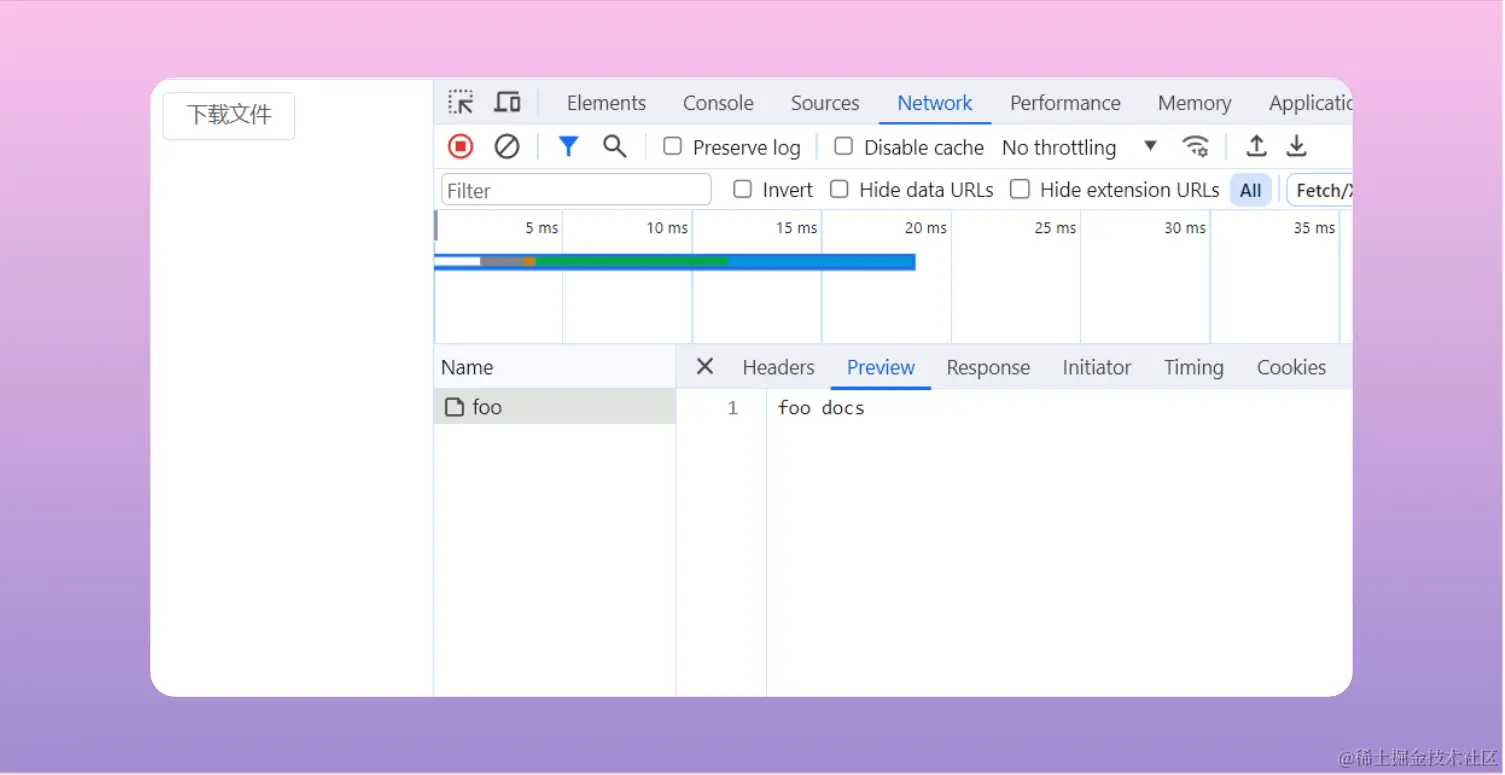
Task: Click the 下载文件 button
Action: tap(229, 115)
